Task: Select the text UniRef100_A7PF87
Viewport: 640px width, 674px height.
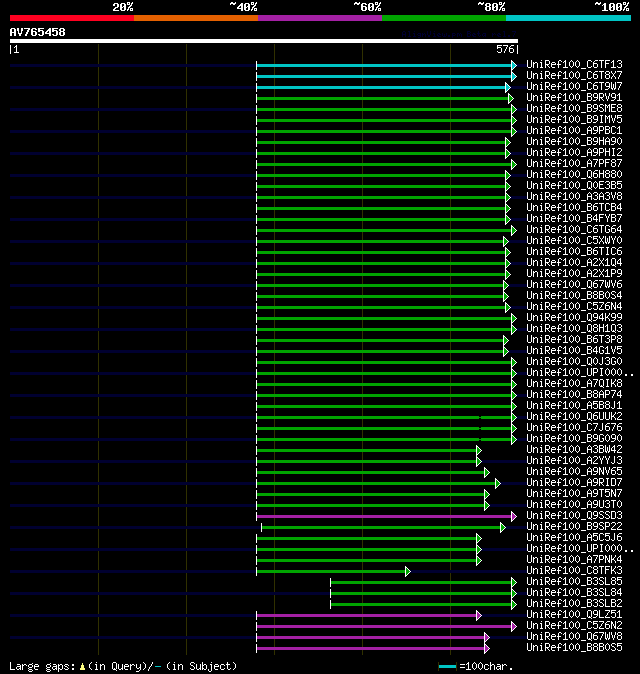Action: click(x=574, y=163)
